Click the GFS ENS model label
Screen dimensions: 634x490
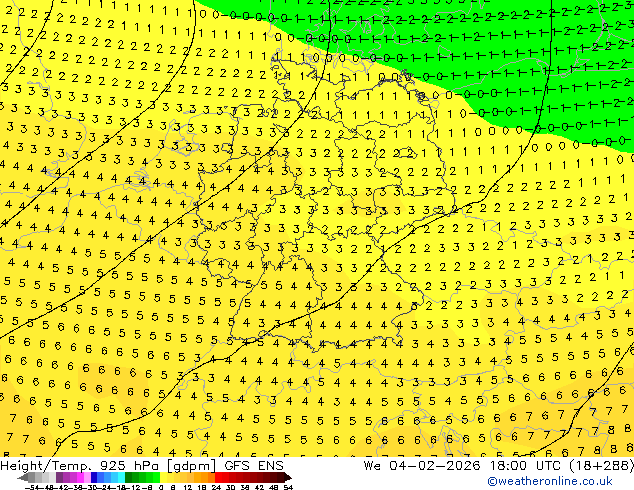[254, 466]
